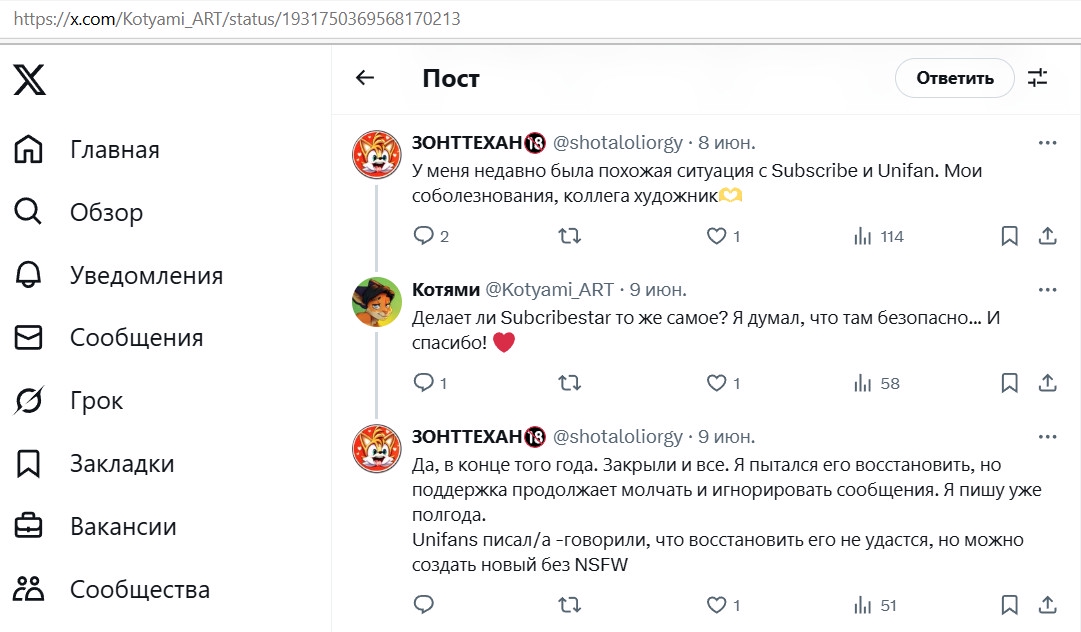Reply to the Котями comment
This screenshot has width=1081, height=632.
click(424, 383)
